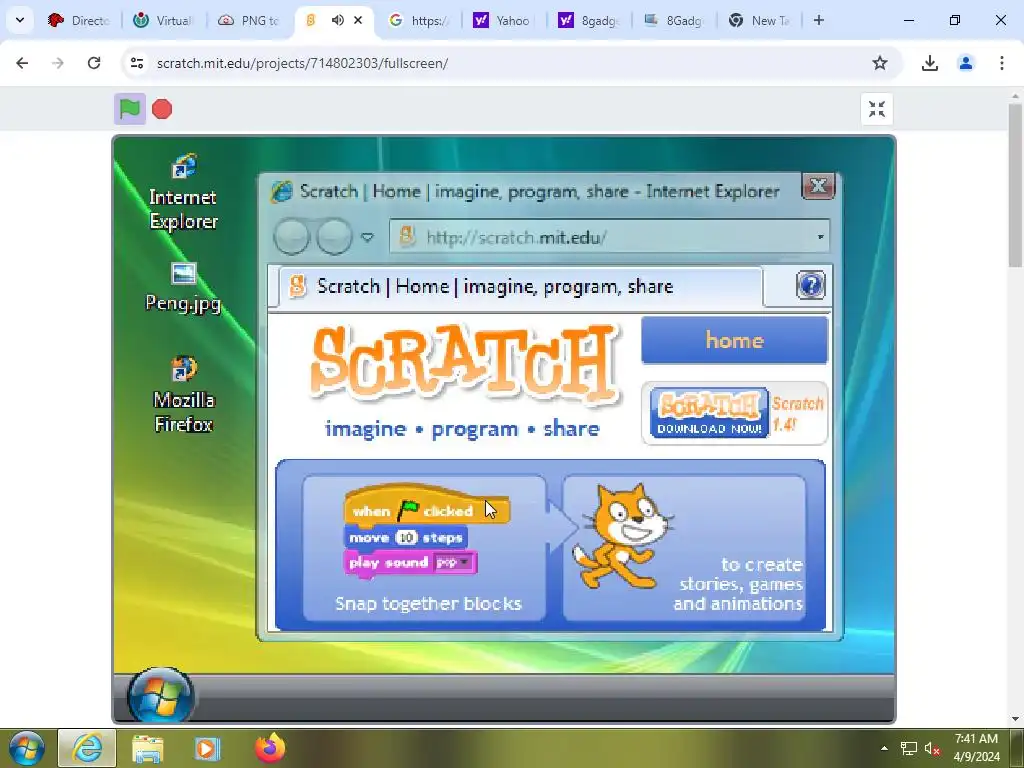Switch to the Yahoo tab
The image size is (1024, 768).
point(504,20)
